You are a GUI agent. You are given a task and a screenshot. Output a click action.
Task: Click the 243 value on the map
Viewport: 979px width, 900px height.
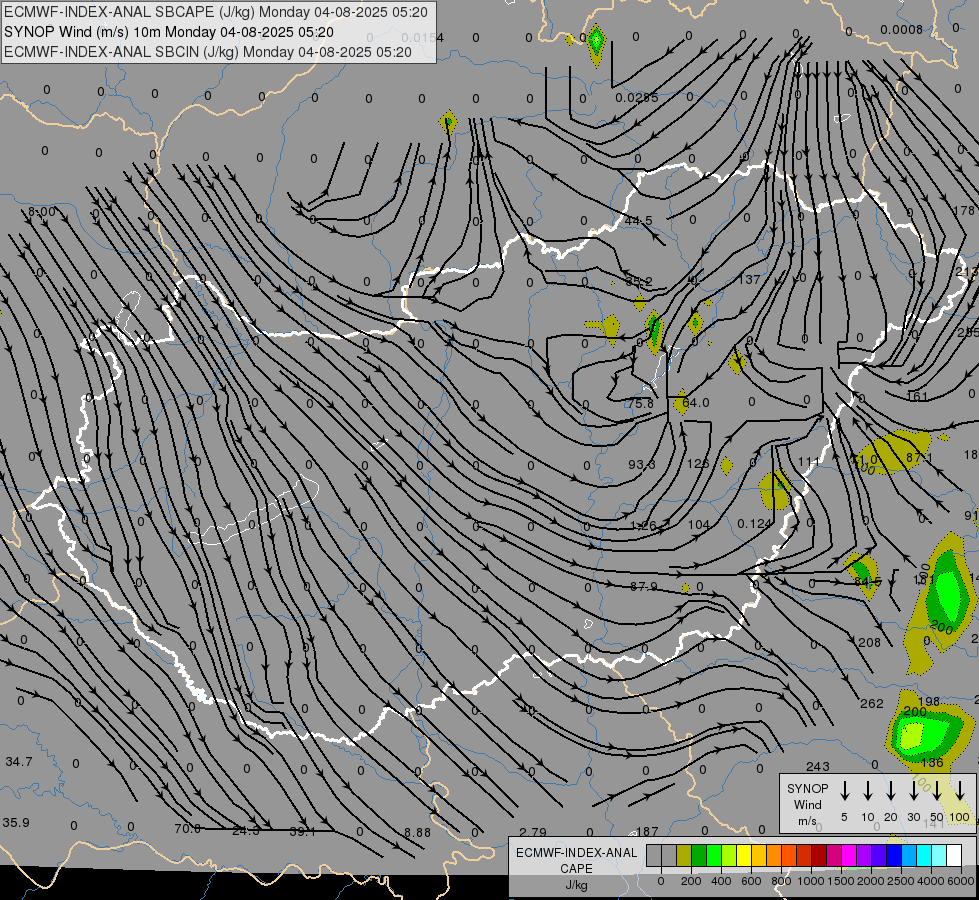click(817, 766)
